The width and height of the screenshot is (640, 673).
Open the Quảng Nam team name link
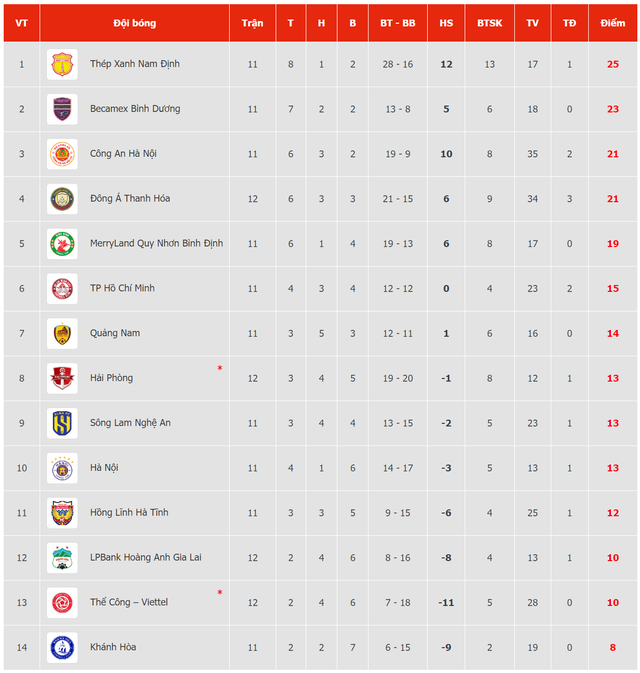coord(115,333)
